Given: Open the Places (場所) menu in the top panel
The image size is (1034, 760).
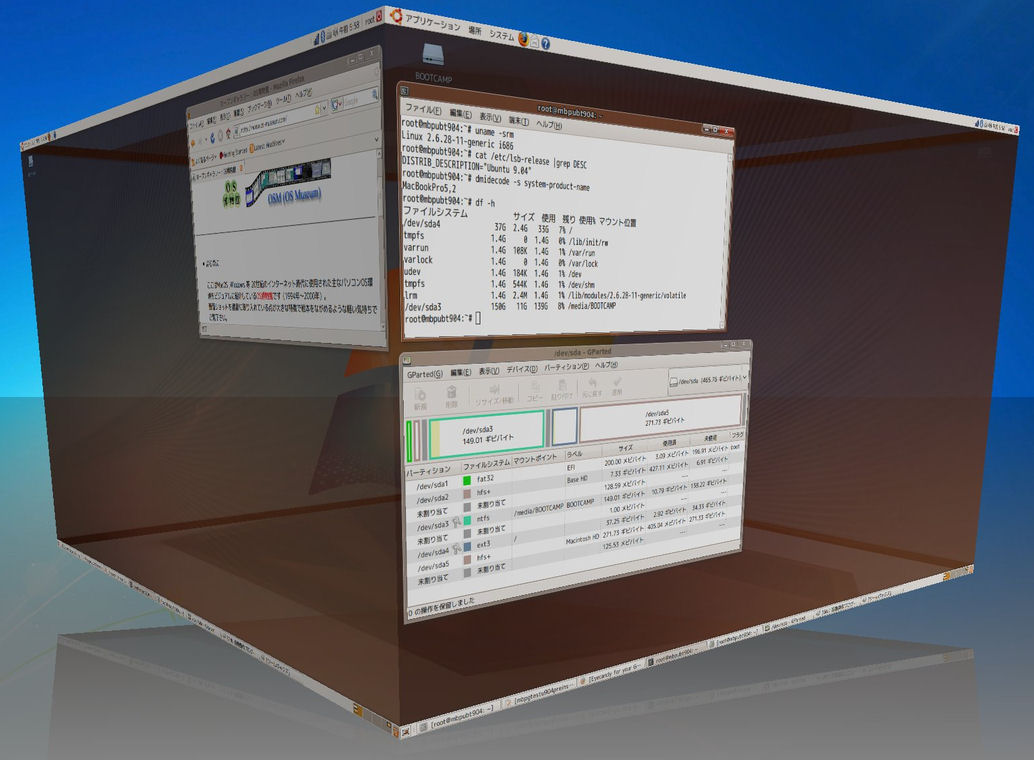Looking at the screenshot, I should (474, 30).
